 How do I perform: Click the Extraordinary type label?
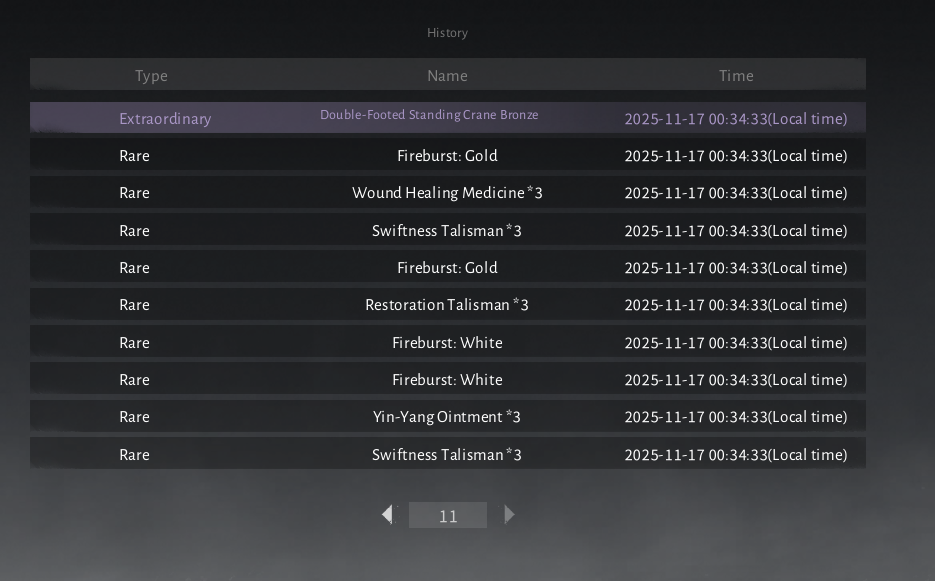[x=165, y=119]
